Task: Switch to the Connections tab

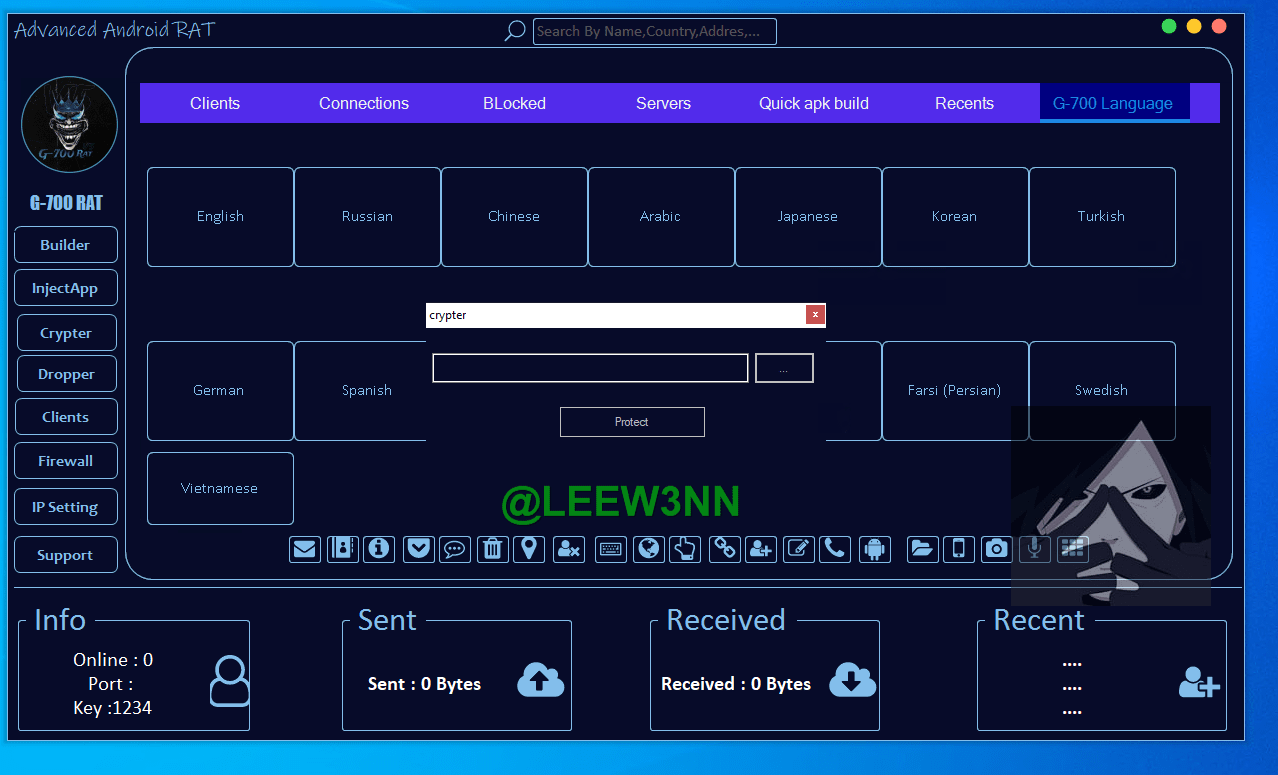Action: (364, 103)
